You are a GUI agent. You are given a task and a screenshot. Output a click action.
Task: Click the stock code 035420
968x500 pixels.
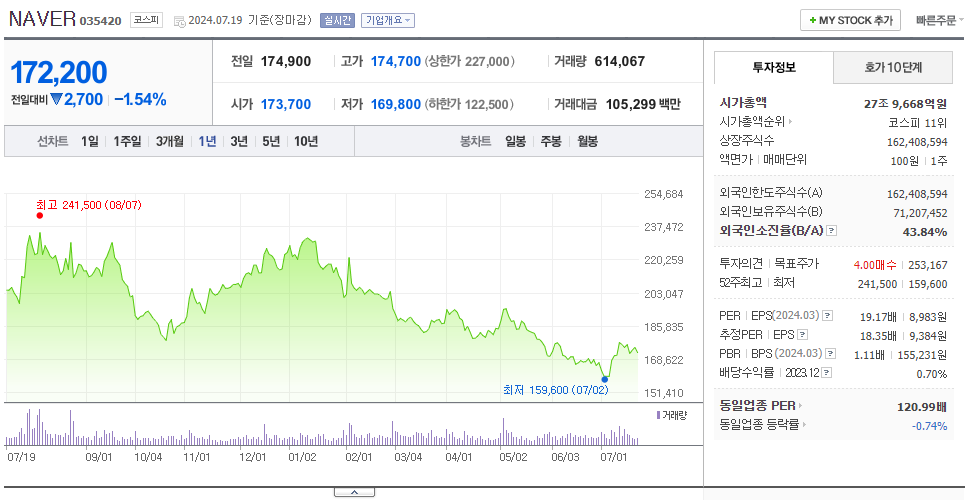click(x=101, y=22)
